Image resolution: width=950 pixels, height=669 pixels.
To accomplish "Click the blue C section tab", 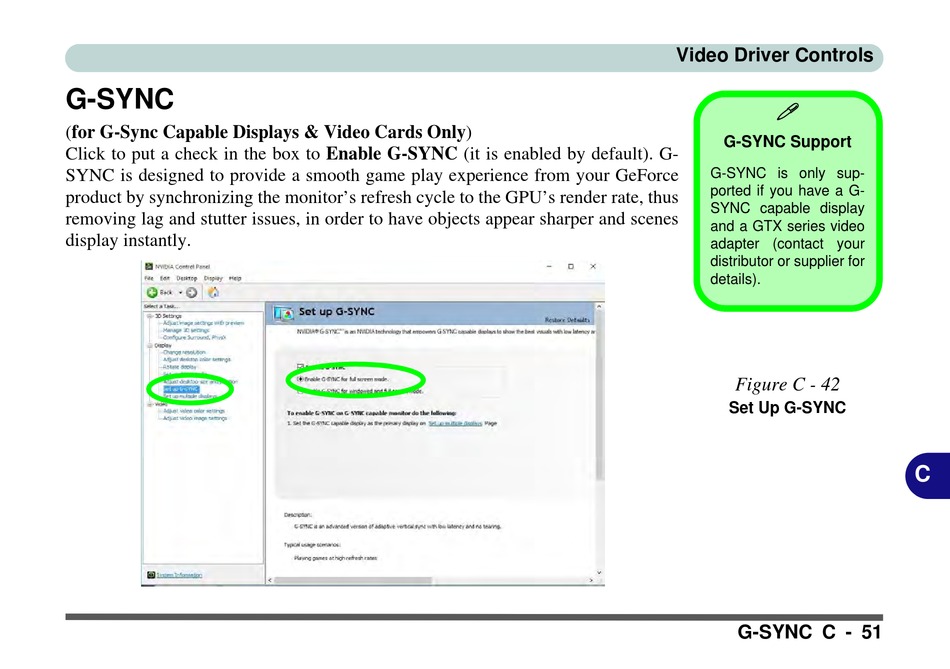I will (927, 475).
